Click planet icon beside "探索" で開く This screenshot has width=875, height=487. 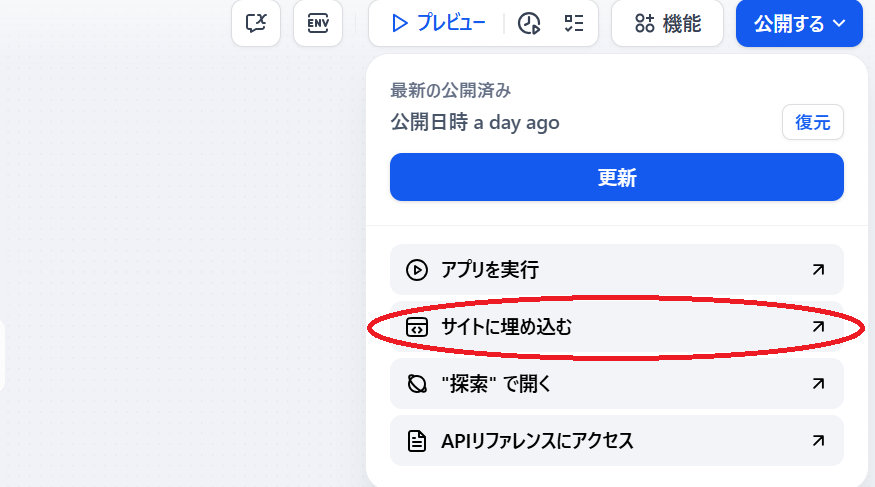(x=417, y=384)
